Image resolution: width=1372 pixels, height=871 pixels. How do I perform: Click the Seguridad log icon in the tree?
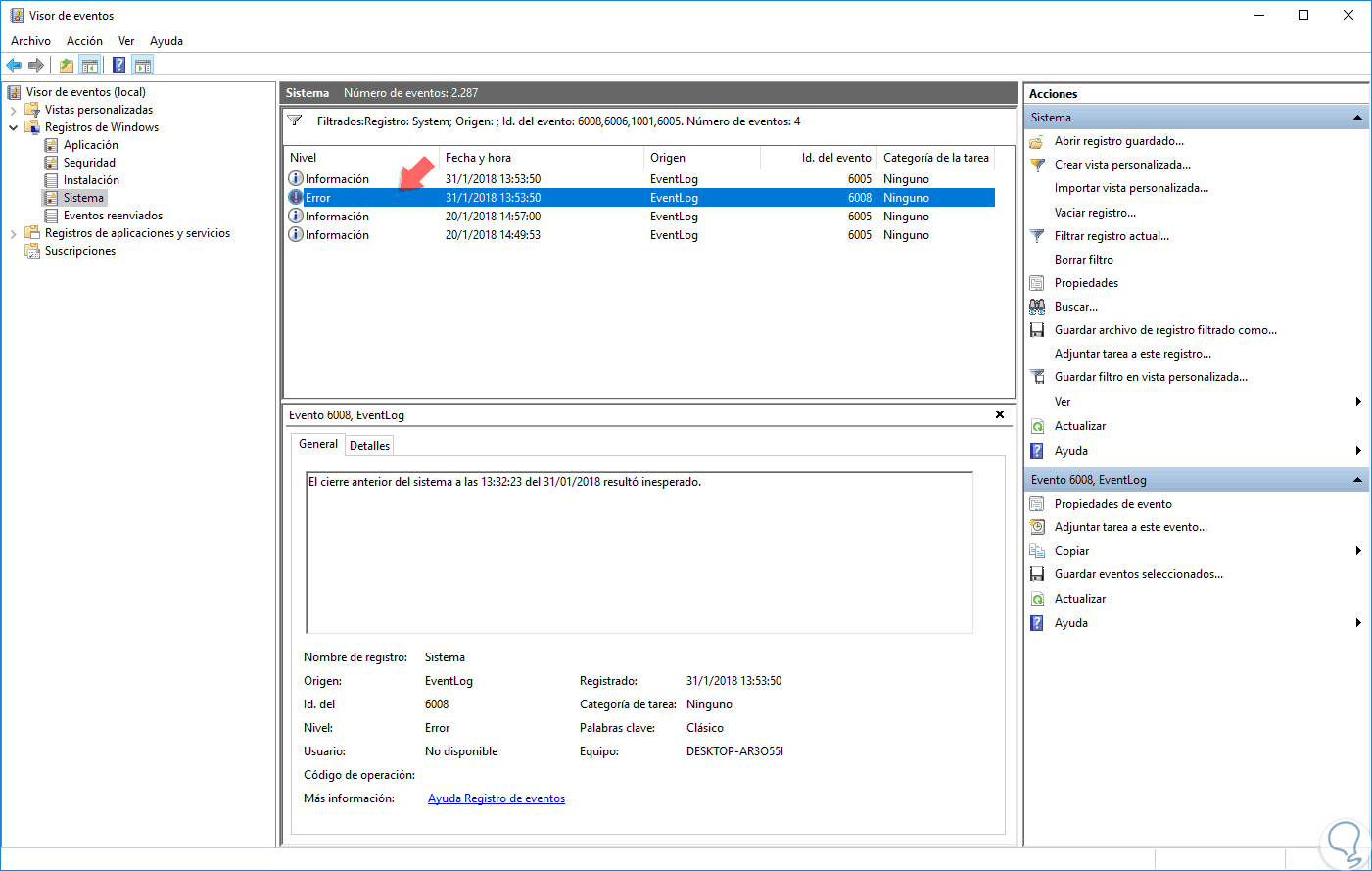coord(51,163)
